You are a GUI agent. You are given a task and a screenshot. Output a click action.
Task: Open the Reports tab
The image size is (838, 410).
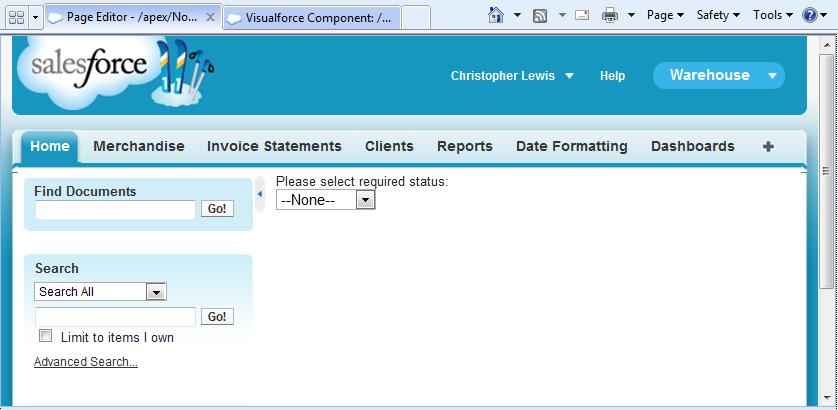point(465,146)
